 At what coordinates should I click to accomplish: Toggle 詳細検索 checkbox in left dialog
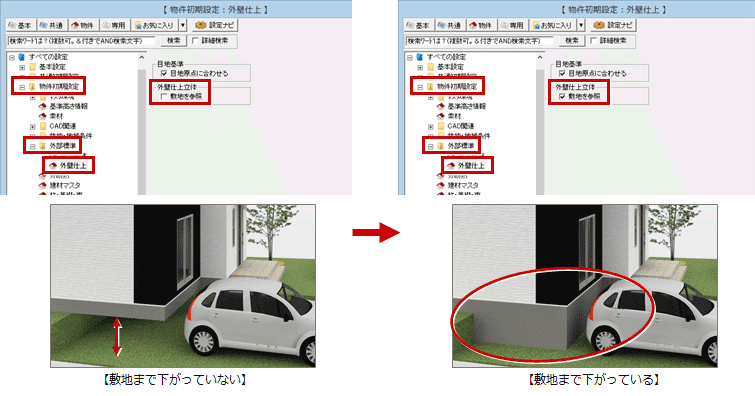[x=195, y=41]
